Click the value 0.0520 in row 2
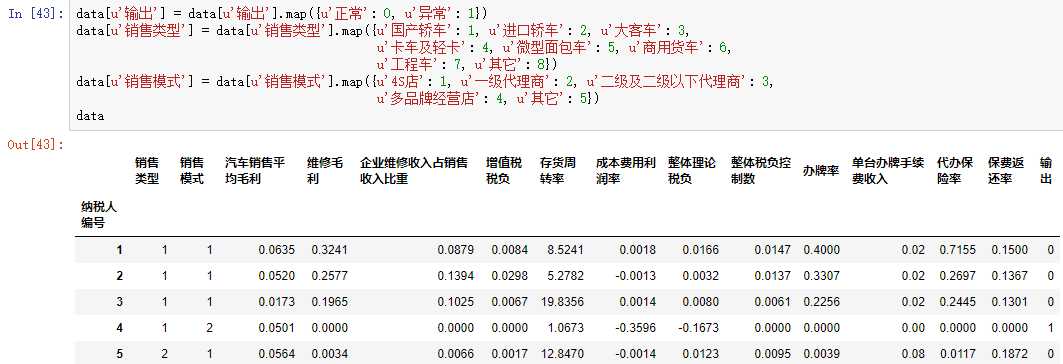Viewport: 1063px width, 364px height. [x=277, y=276]
